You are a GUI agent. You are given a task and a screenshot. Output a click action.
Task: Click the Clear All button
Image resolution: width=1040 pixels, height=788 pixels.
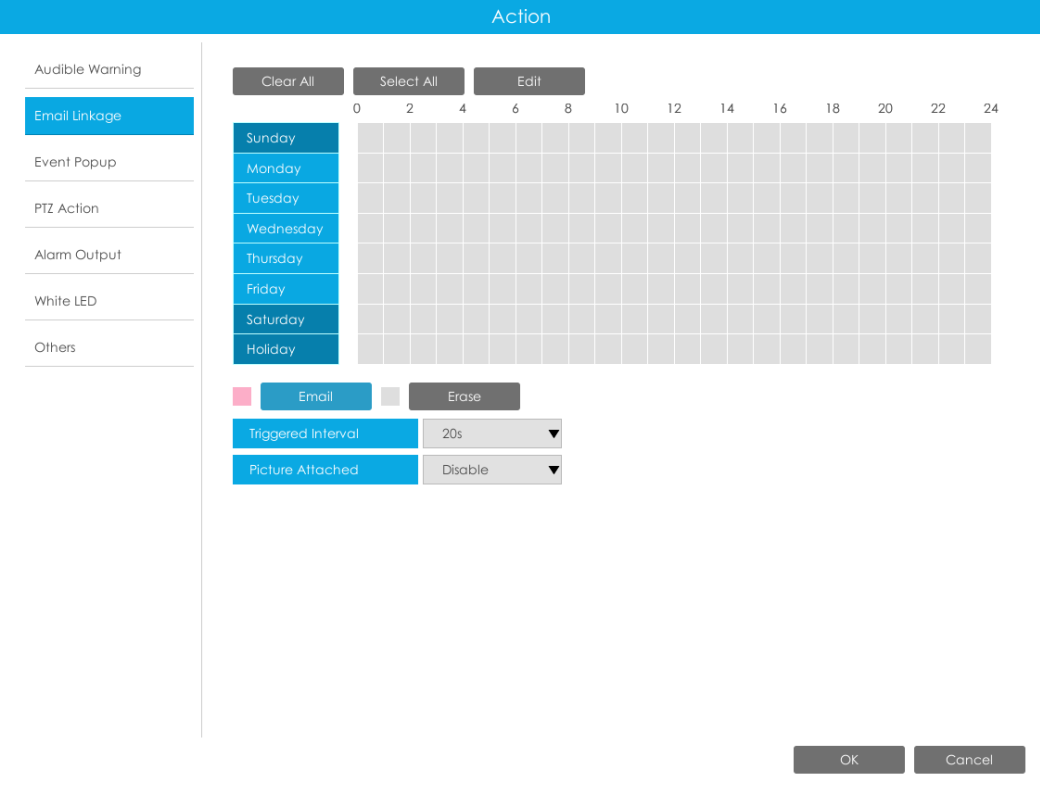pos(288,81)
